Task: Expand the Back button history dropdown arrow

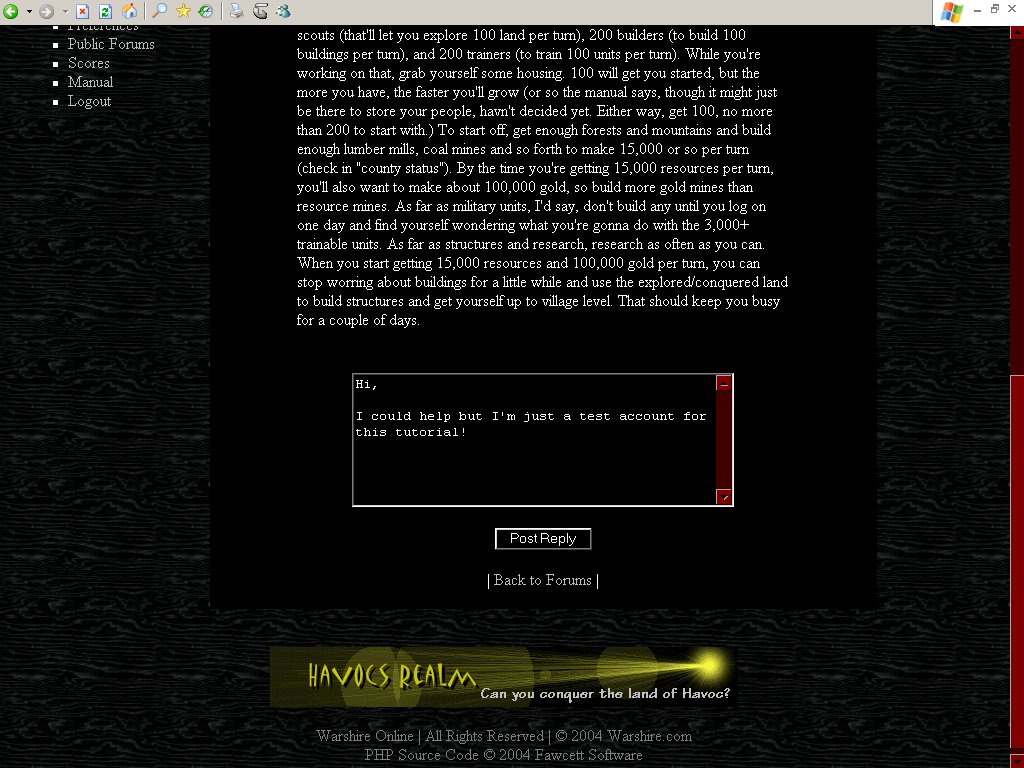Action: (29, 11)
